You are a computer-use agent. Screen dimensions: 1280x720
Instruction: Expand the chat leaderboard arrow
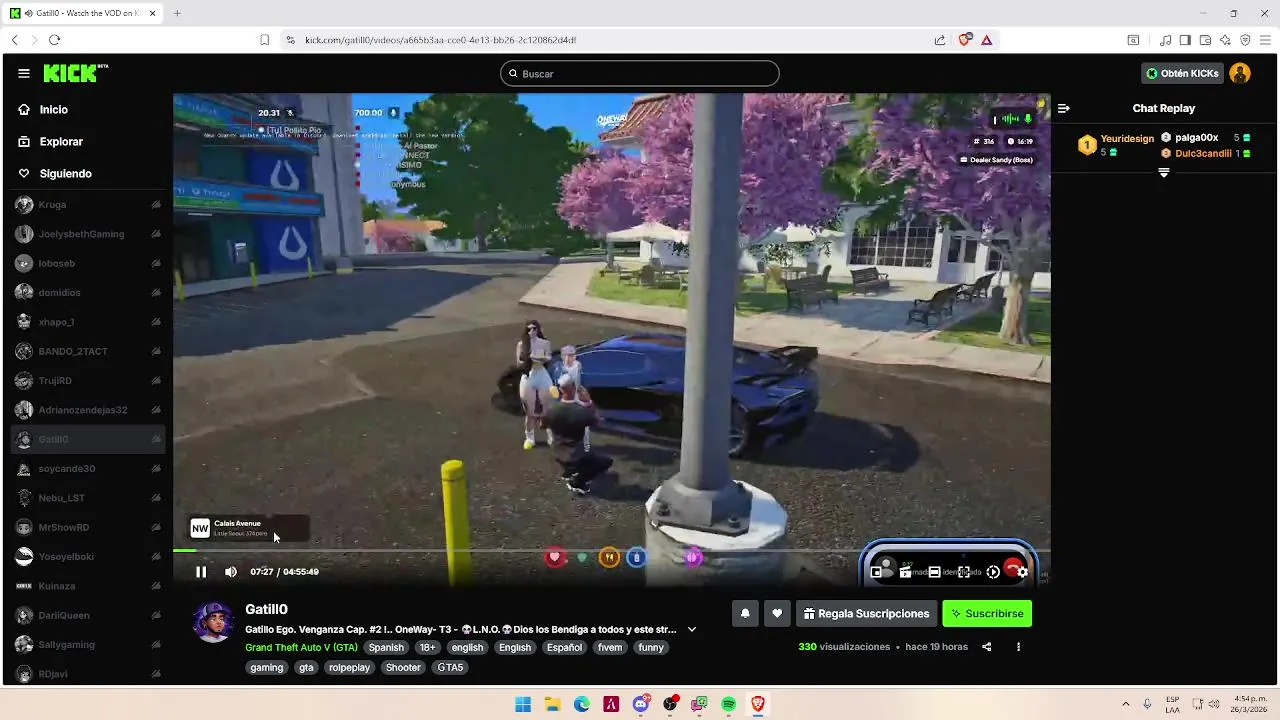1164,173
